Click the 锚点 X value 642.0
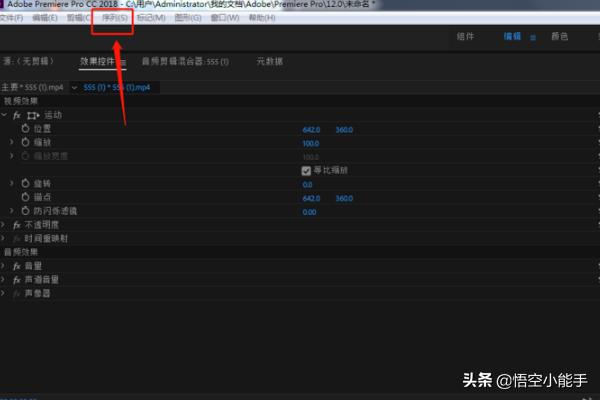 (311, 198)
